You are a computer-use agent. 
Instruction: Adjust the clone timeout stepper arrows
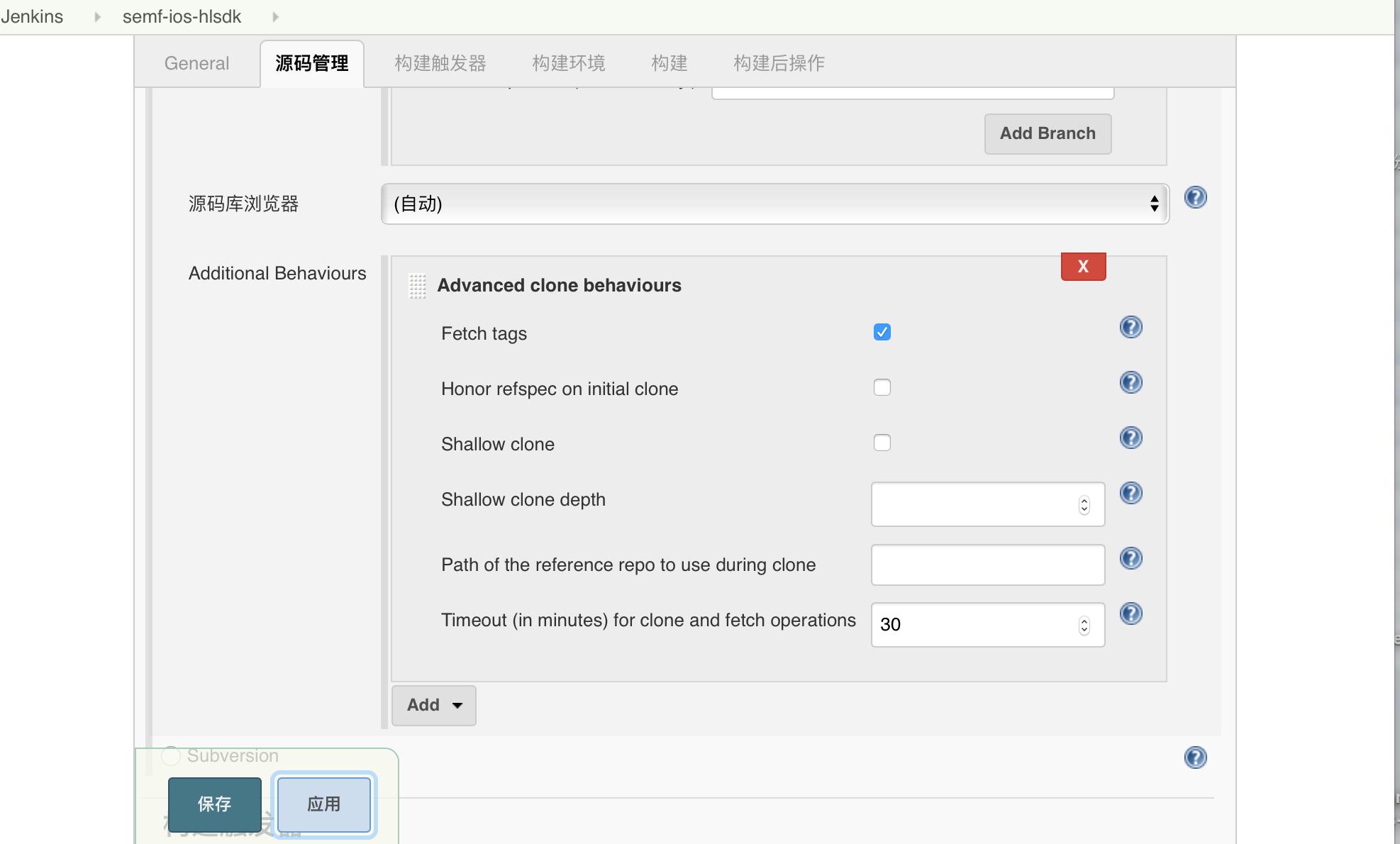coord(1084,626)
